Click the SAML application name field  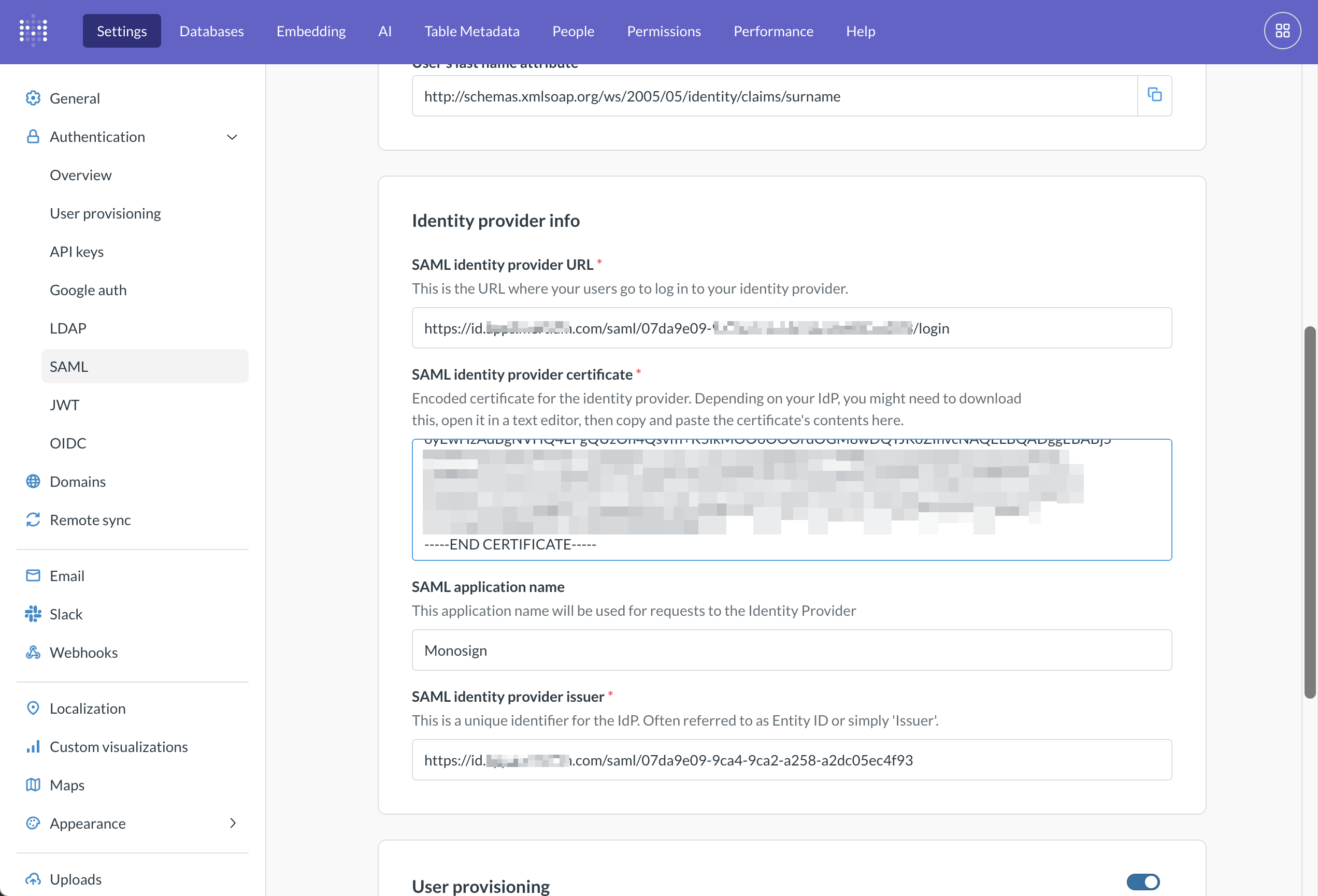(792, 650)
